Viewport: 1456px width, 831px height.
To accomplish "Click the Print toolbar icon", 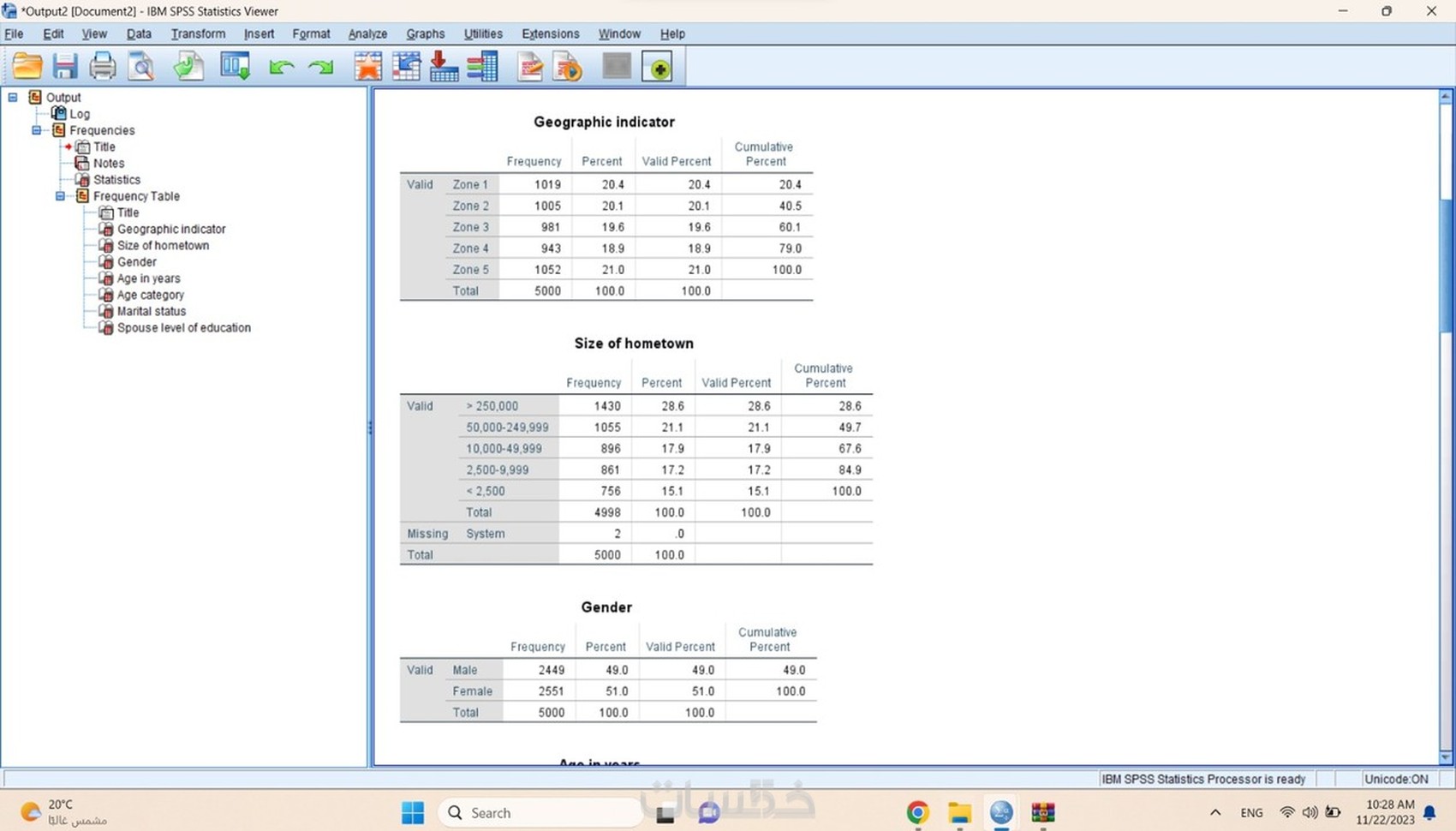I will point(103,66).
